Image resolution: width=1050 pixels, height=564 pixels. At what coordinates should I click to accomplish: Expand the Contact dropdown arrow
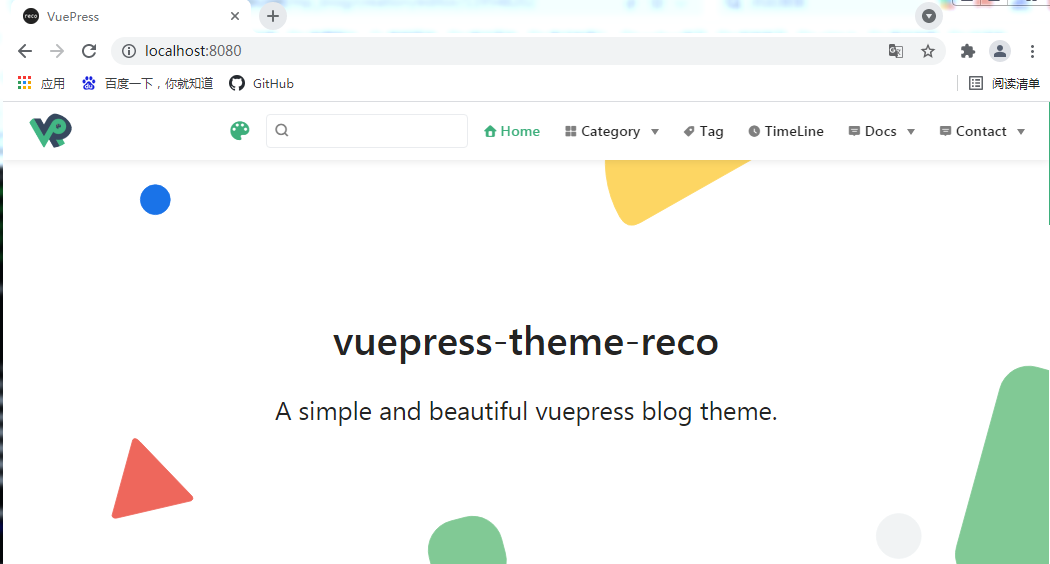pos(1021,132)
